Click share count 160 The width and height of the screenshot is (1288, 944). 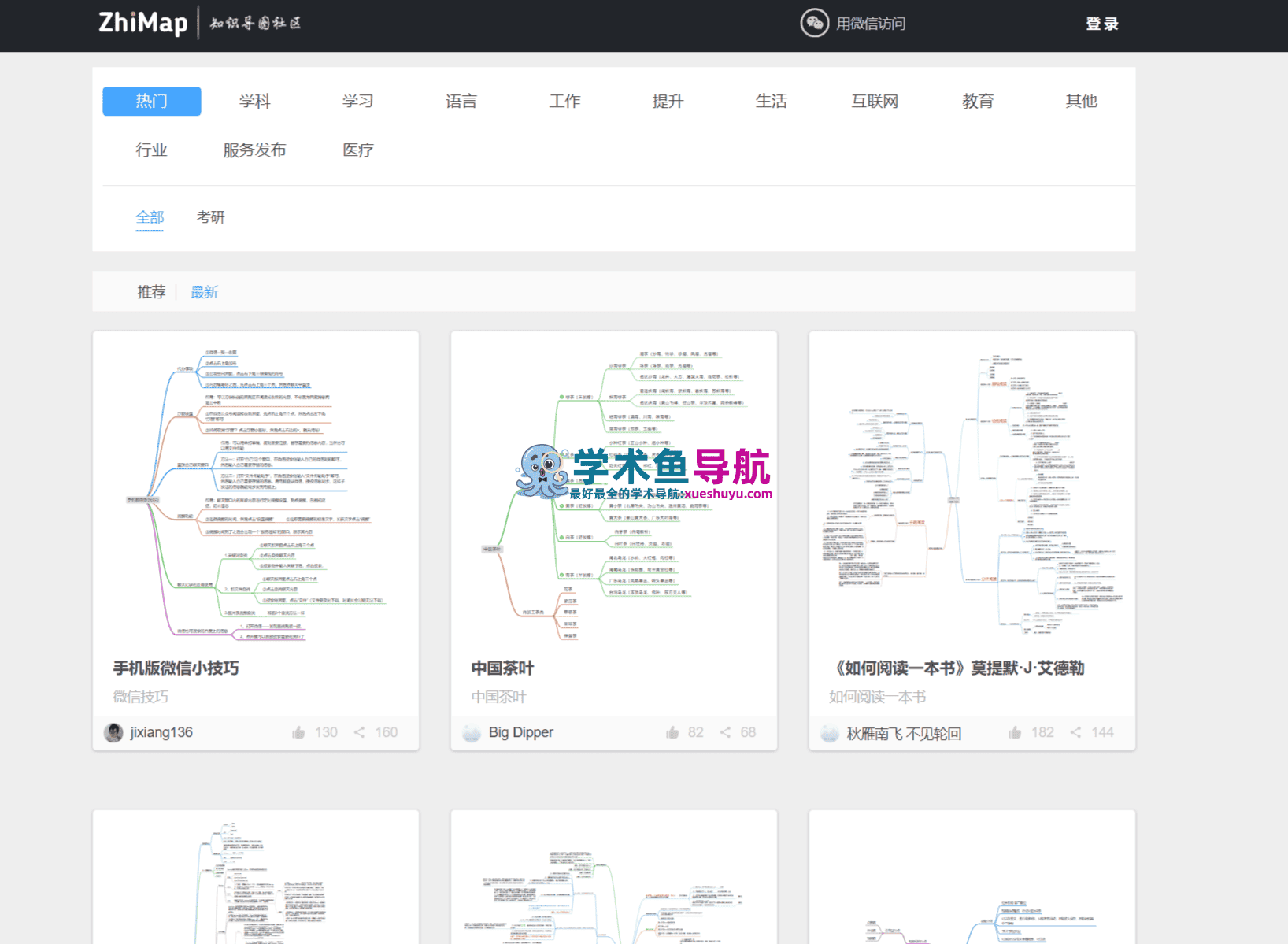point(387,732)
